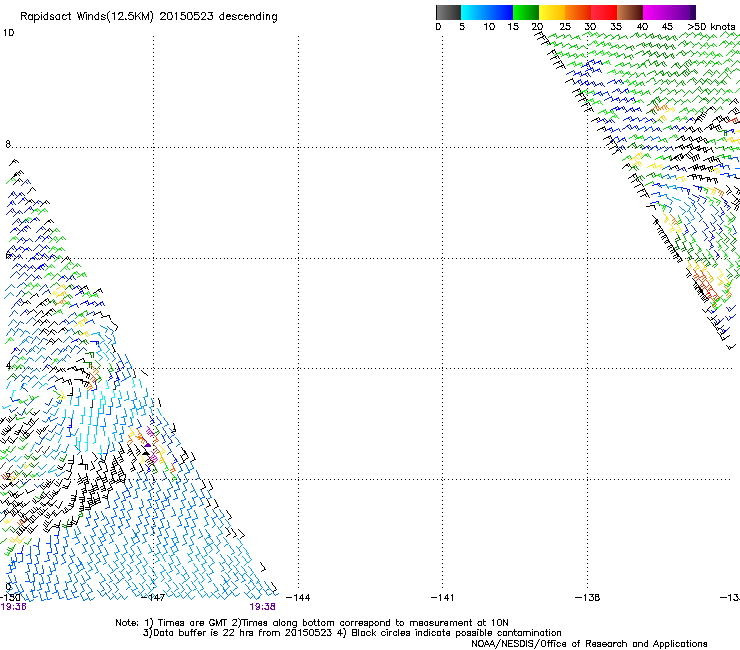The height and width of the screenshot is (650, 740).
Task: Click the '25' legend scale label
Action: click(x=565, y=27)
